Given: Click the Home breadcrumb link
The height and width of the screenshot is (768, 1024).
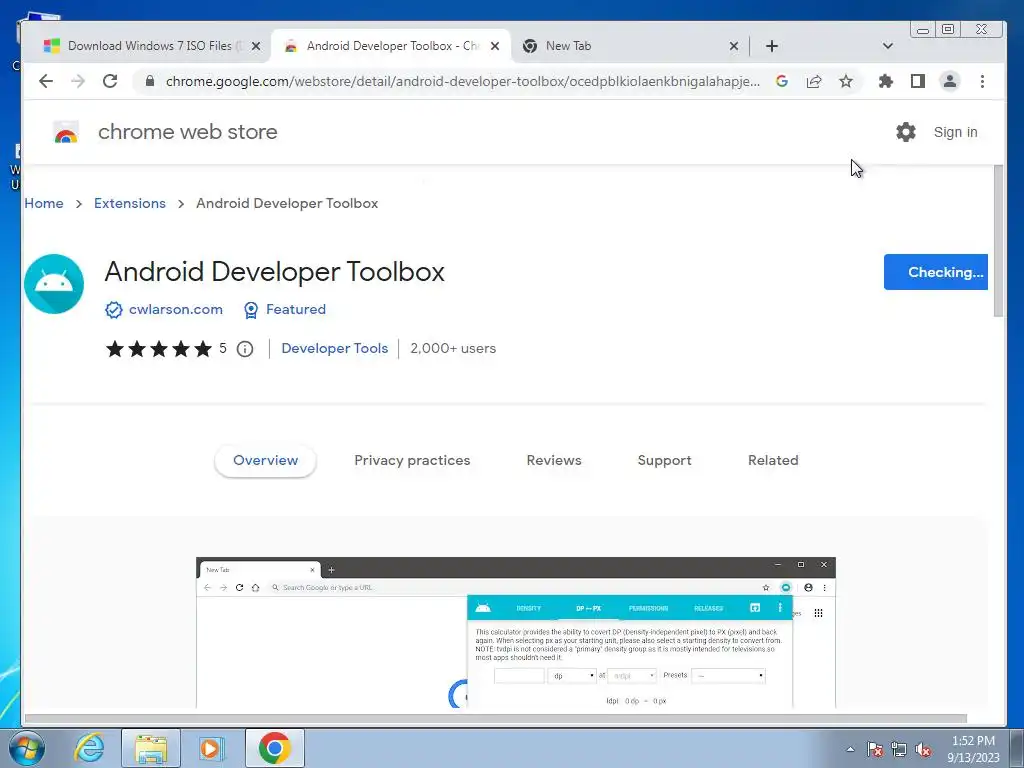Looking at the screenshot, I should pyautogui.click(x=44, y=203).
